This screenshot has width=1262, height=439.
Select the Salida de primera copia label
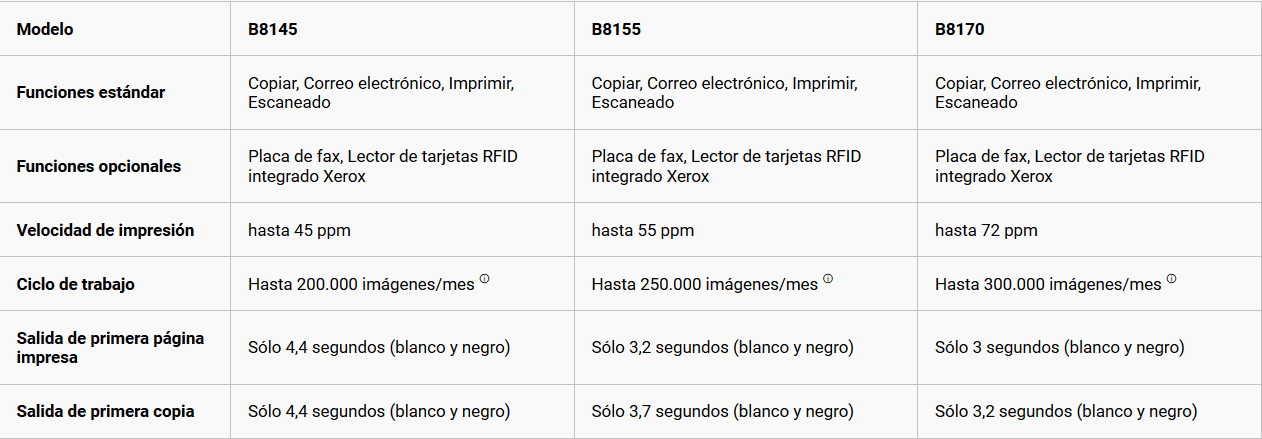coord(105,411)
